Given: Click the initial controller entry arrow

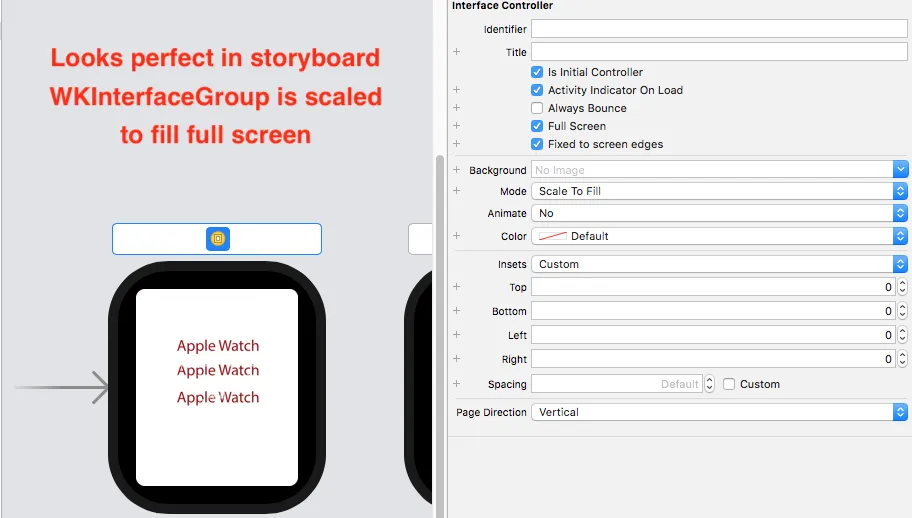Looking at the screenshot, I should point(62,387).
